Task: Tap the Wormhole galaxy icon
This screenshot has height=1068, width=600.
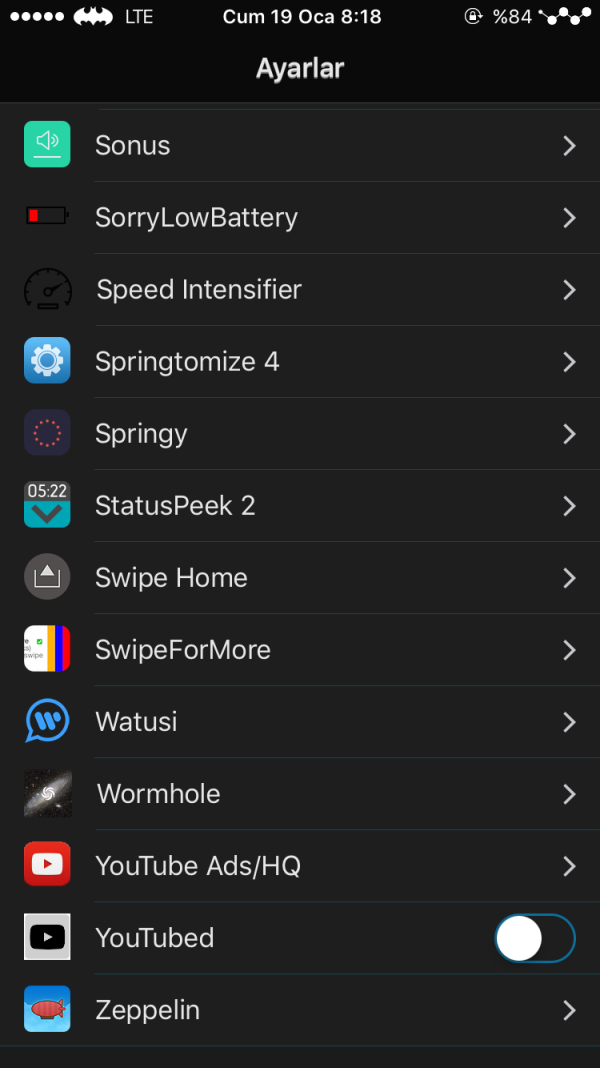Action: 47,793
